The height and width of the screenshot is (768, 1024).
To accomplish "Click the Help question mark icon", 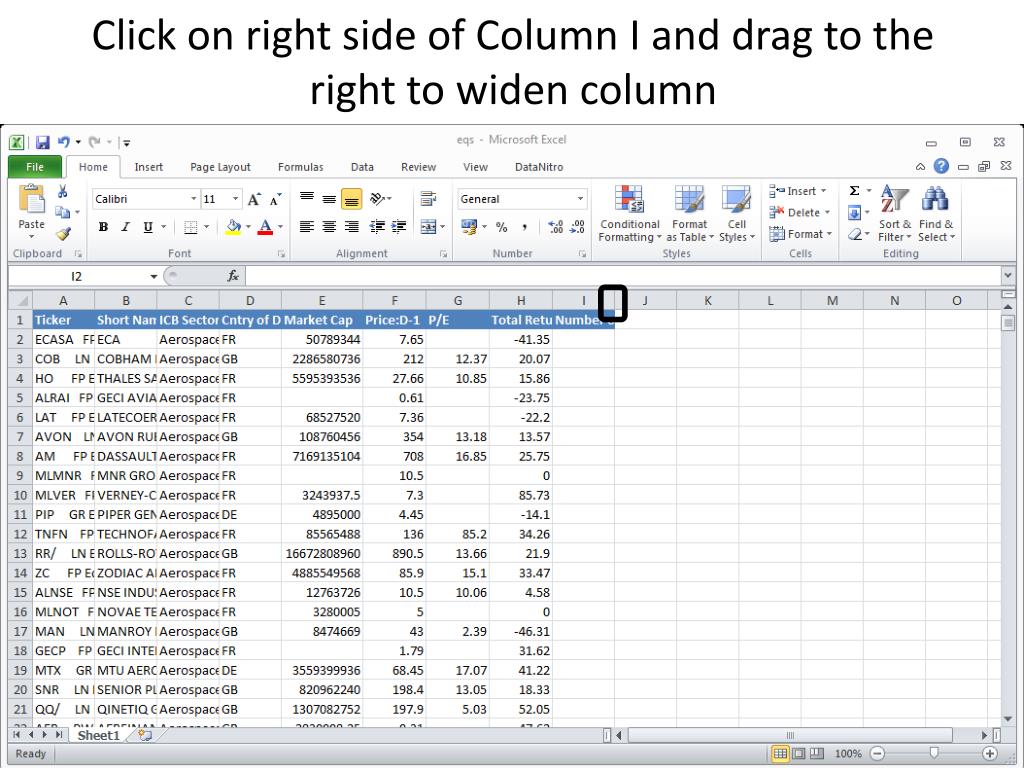I will pyautogui.click(x=941, y=166).
